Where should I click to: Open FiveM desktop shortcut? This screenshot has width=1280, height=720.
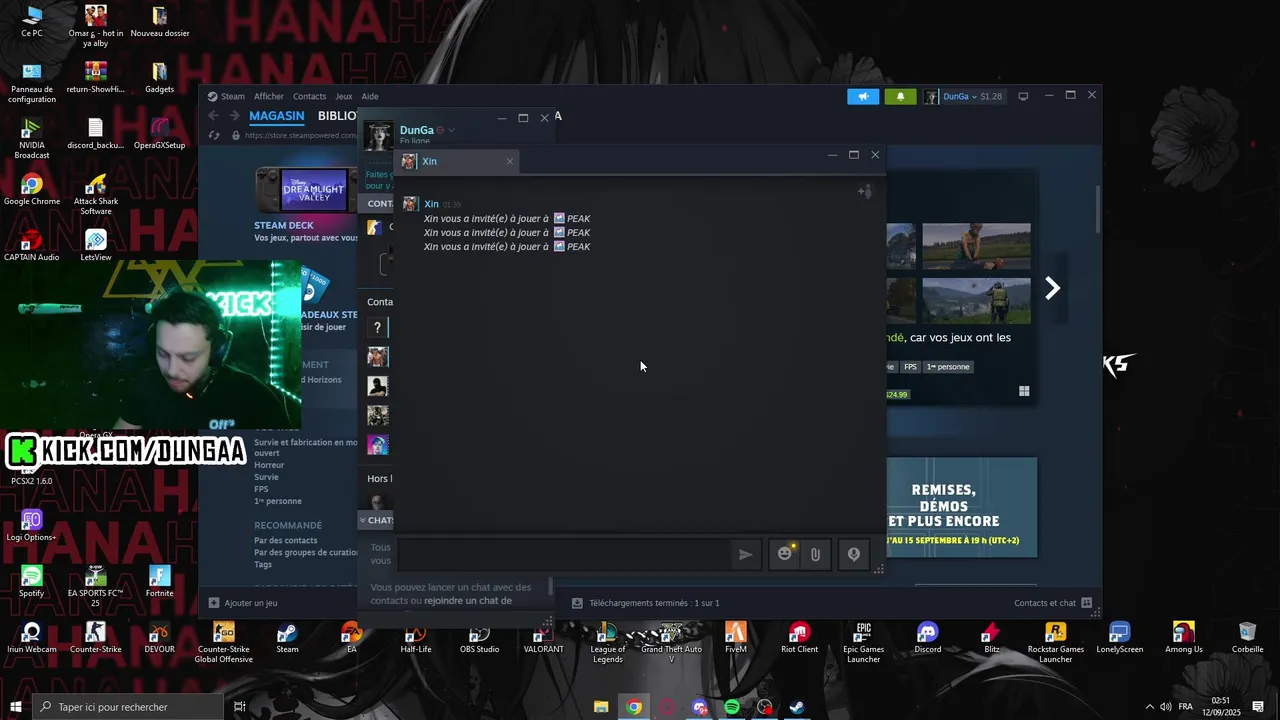pyautogui.click(x=736, y=637)
